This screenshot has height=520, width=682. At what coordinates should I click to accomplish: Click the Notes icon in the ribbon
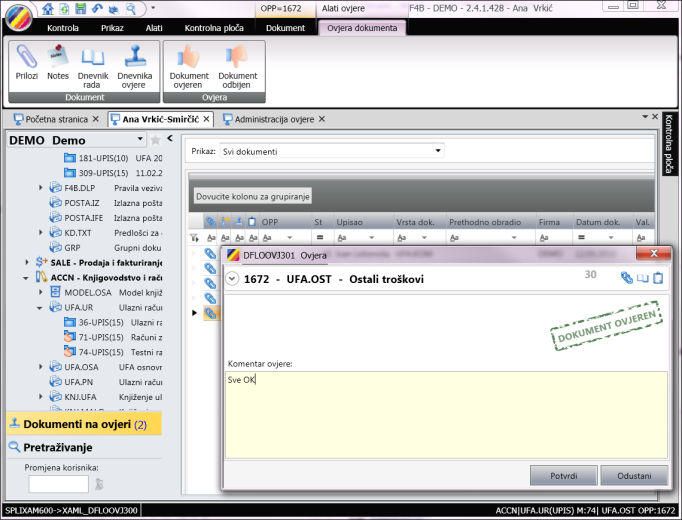[x=58, y=64]
